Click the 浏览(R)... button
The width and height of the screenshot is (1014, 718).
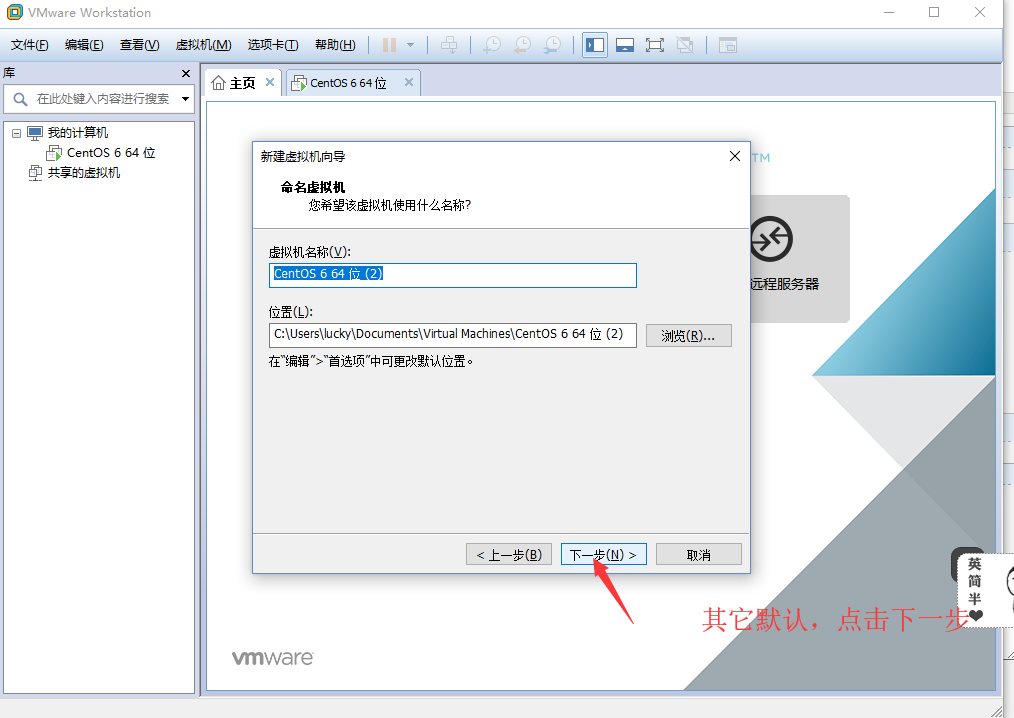tap(689, 336)
